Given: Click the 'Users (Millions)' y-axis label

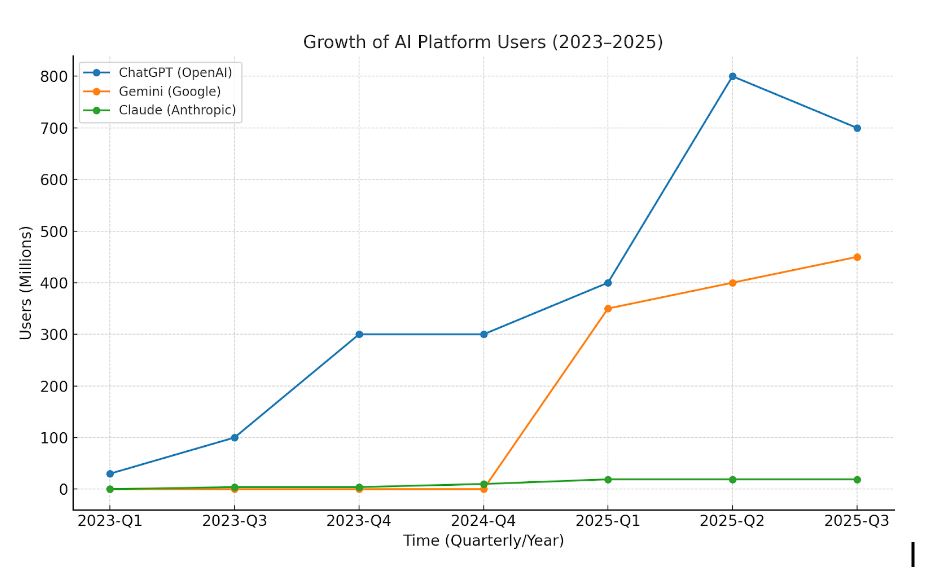Looking at the screenshot, I should [x=25, y=283].
